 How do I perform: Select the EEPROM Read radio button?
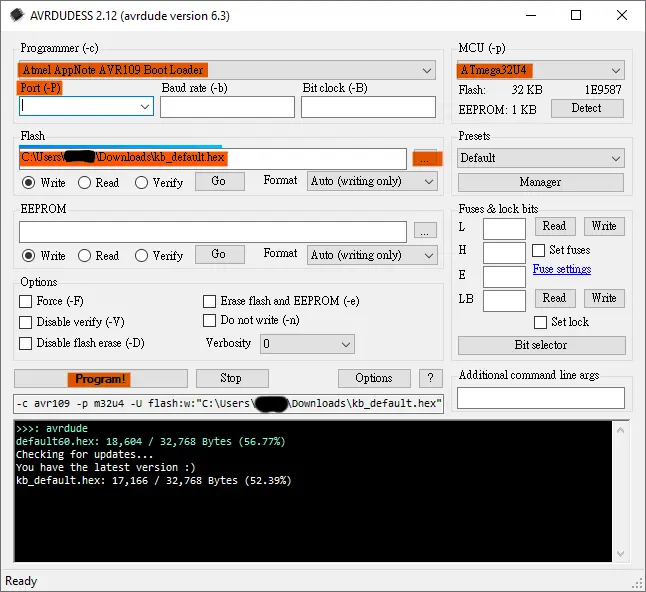[84, 255]
